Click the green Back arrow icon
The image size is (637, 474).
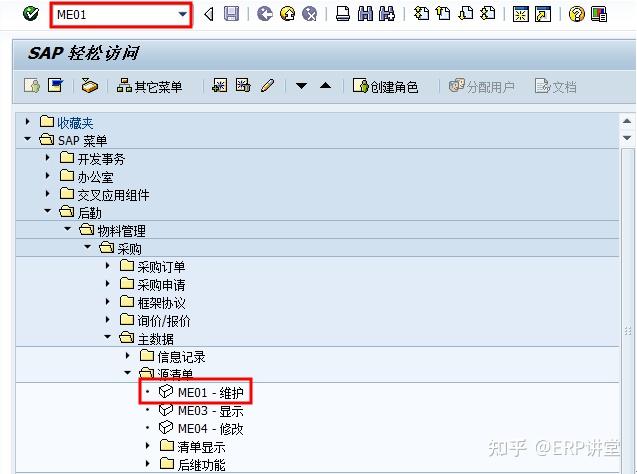coord(265,14)
